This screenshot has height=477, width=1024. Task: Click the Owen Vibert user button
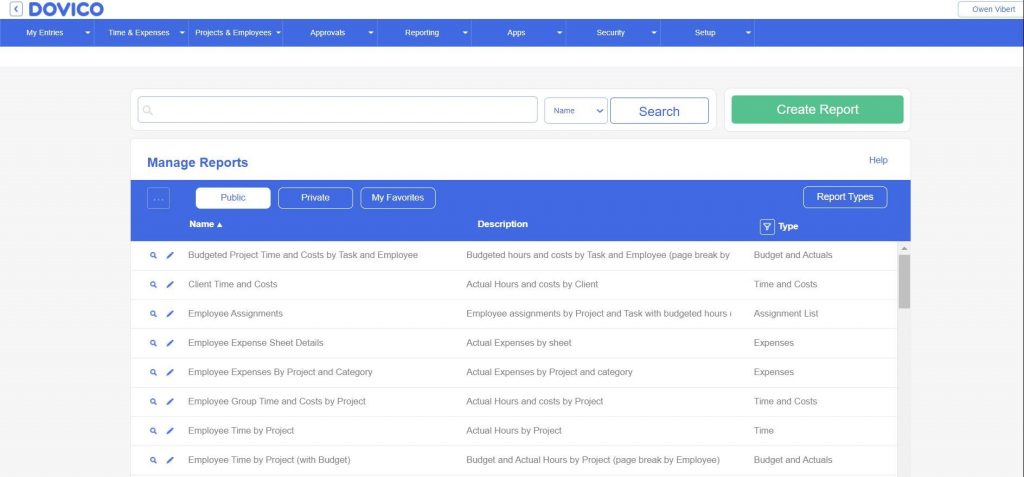coord(993,9)
